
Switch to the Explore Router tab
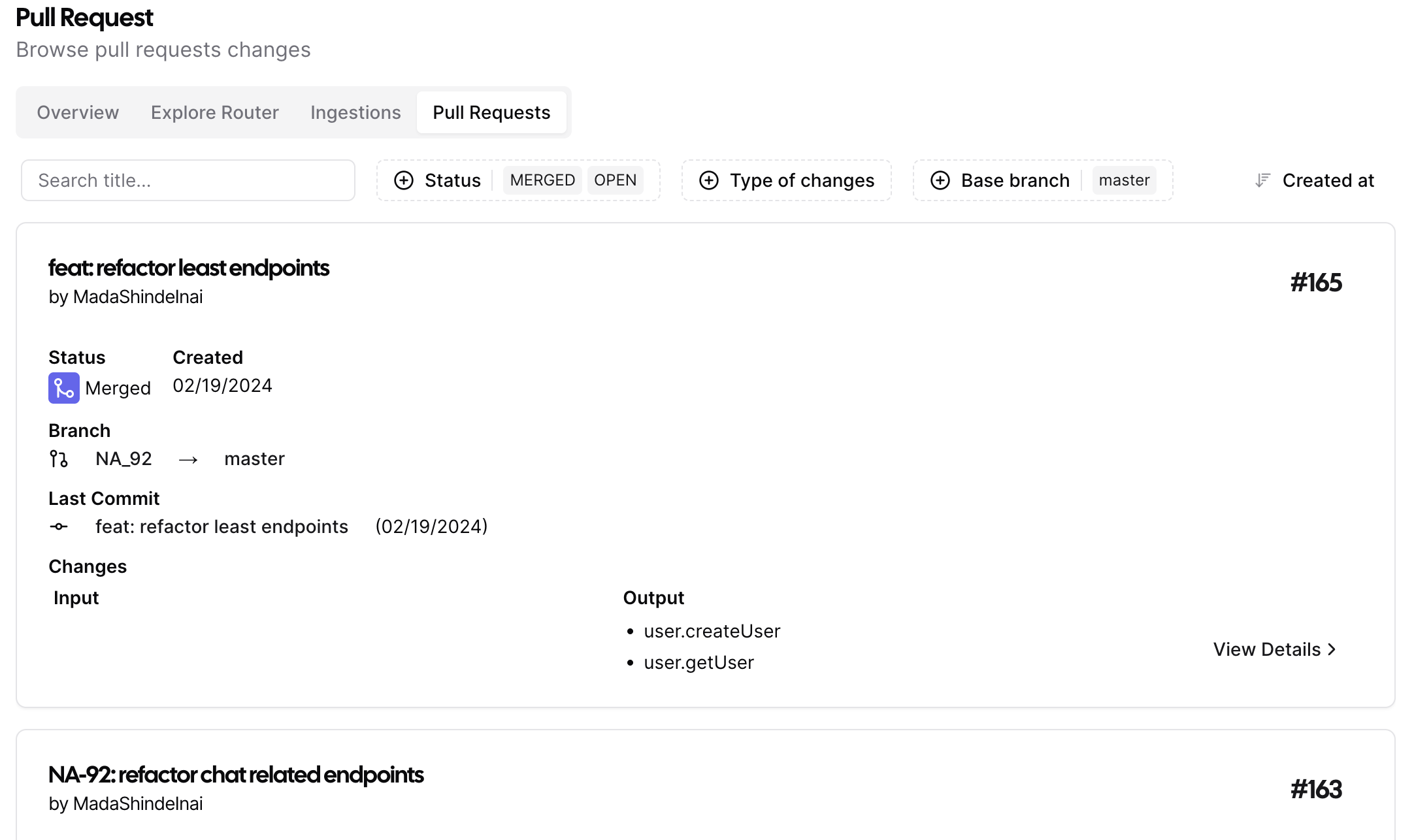tap(214, 112)
